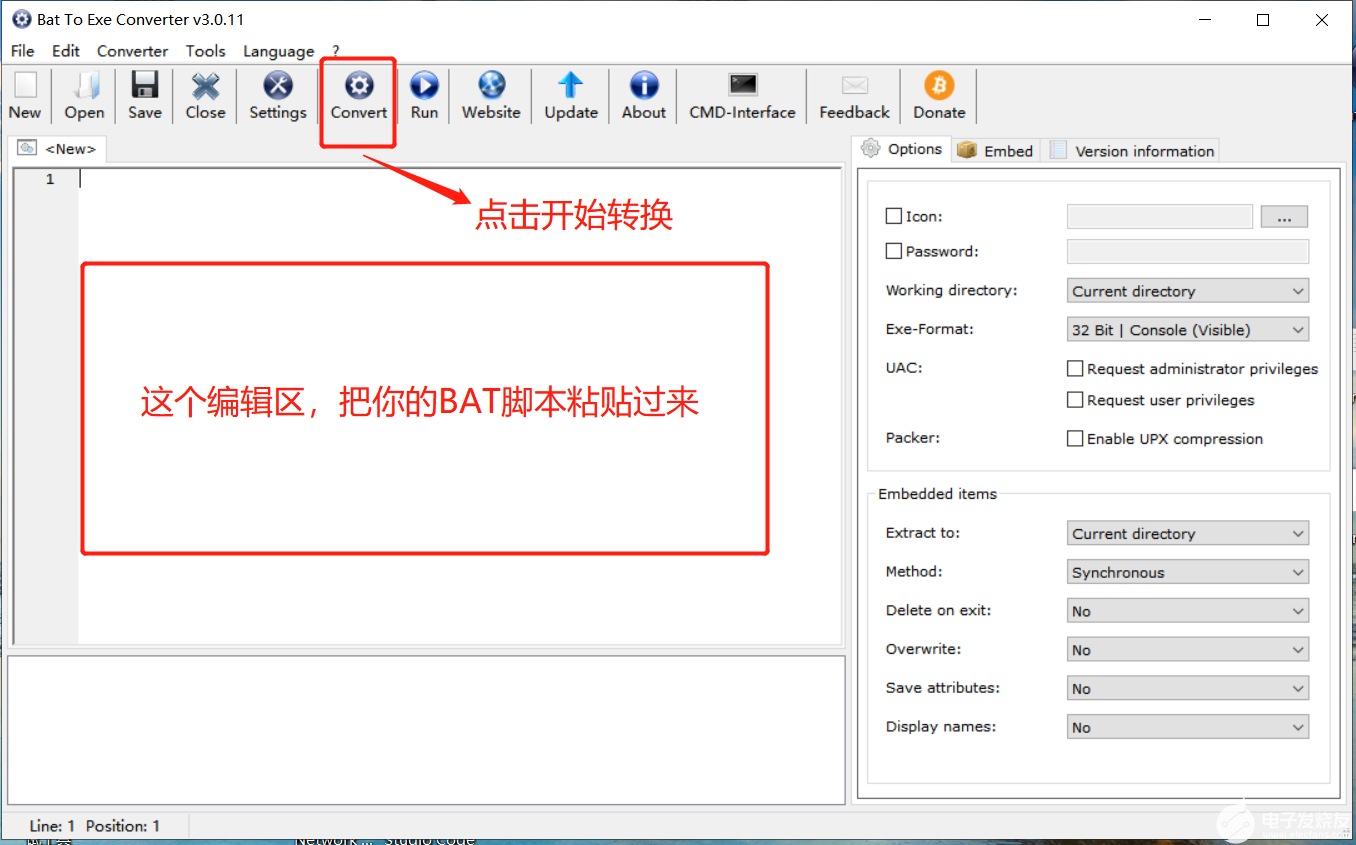Open the Extract to dropdown
This screenshot has height=845, width=1356.
(1188, 534)
